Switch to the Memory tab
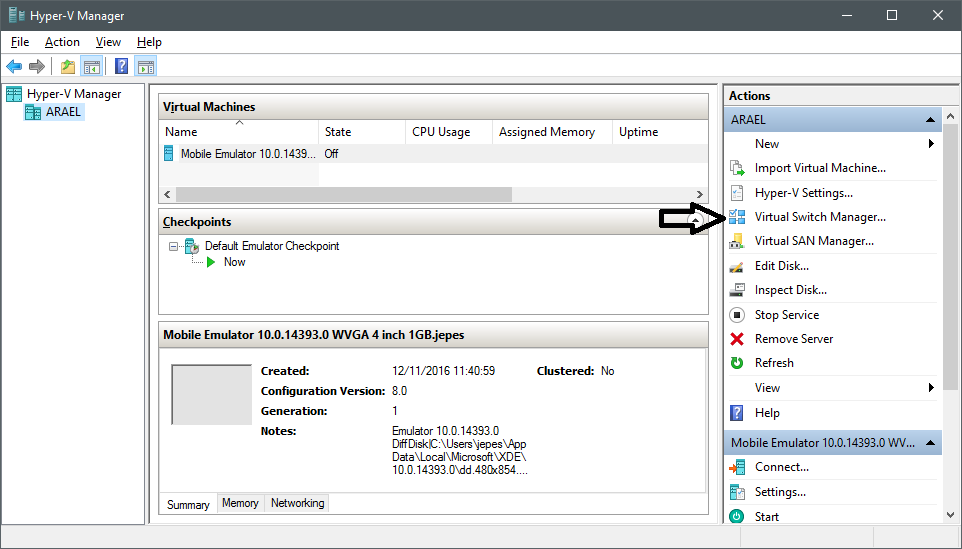Screen dimensions: 962x549 240,503
